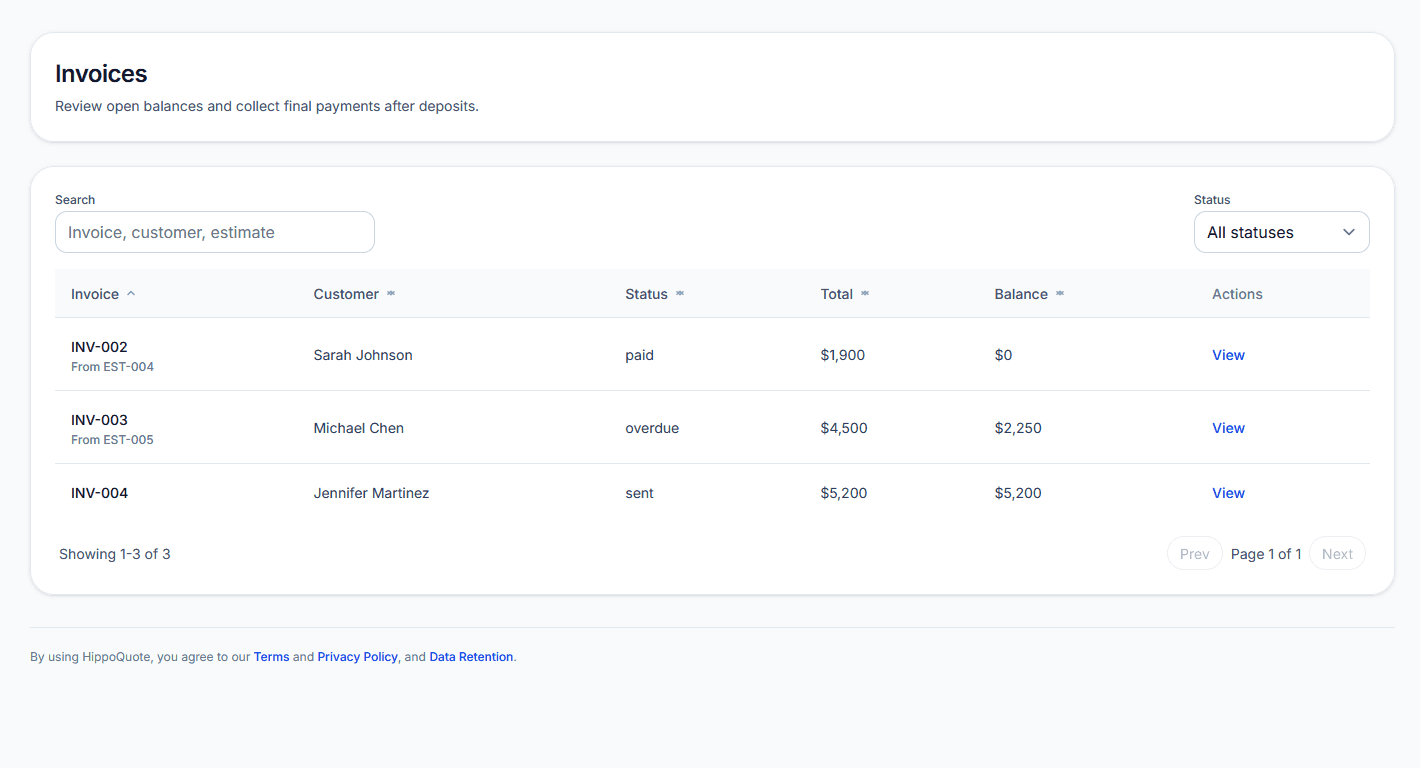Image resolution: width=1420 pixels, height=768 pixels.
Task: Click the INV-003 invoice number
Action: pyautogui.click(x=99, y=420)
